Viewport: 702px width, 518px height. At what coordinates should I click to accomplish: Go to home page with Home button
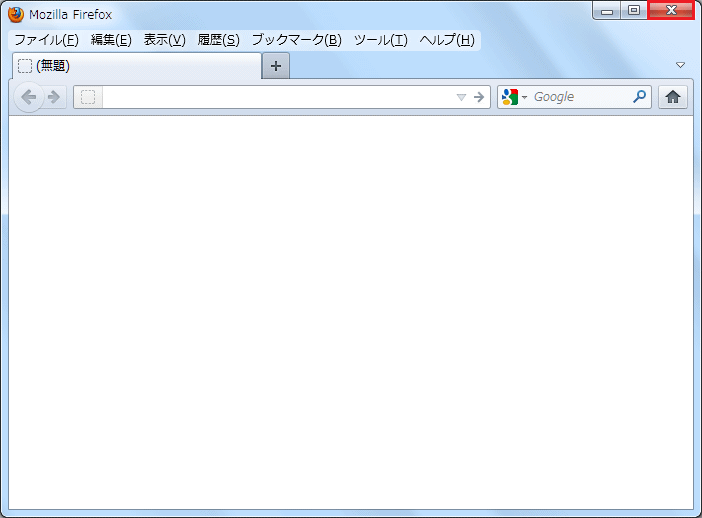pyautogui.click(x=673, y=97)
